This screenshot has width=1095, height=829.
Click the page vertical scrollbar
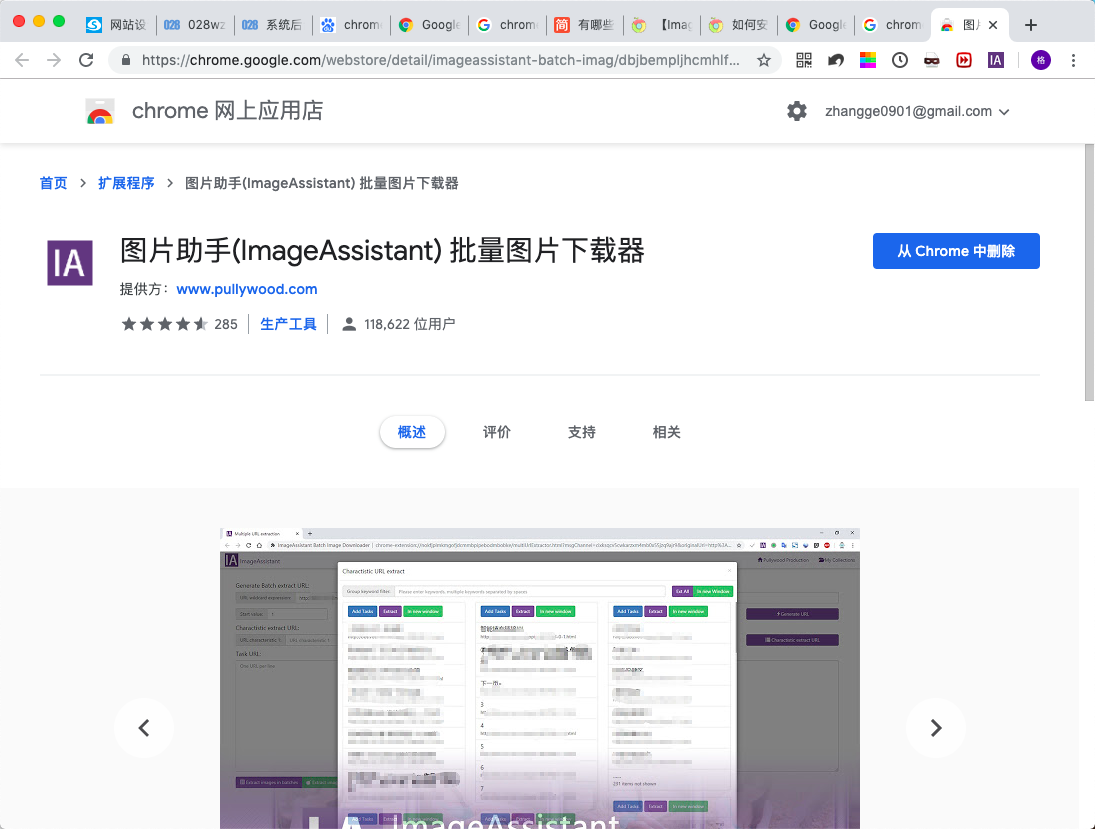[x=1089, y=272]
